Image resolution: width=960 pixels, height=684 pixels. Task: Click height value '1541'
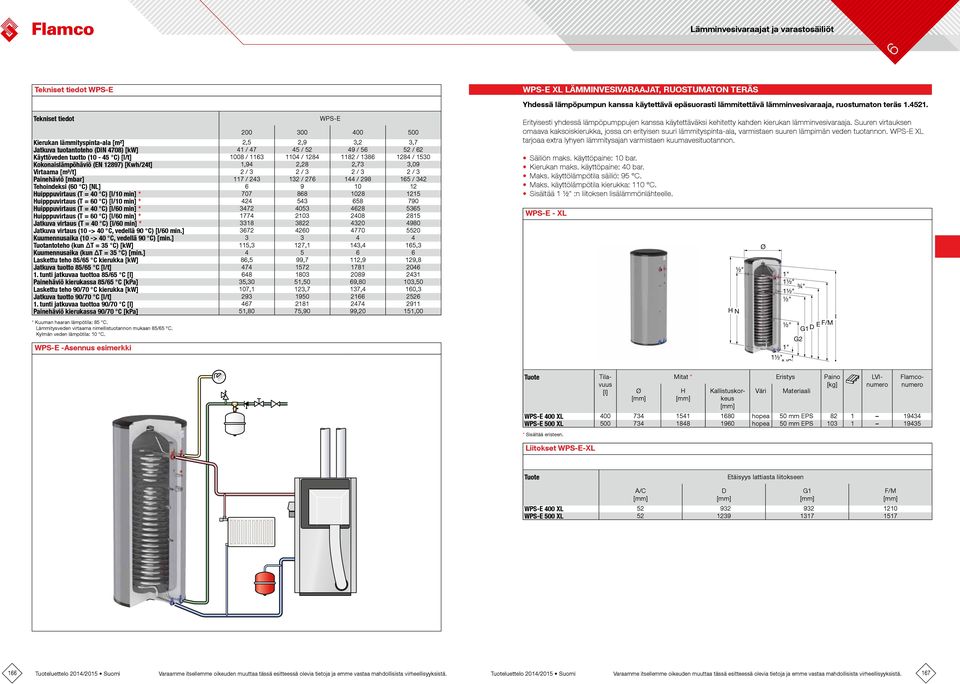[x=683, y=416]
